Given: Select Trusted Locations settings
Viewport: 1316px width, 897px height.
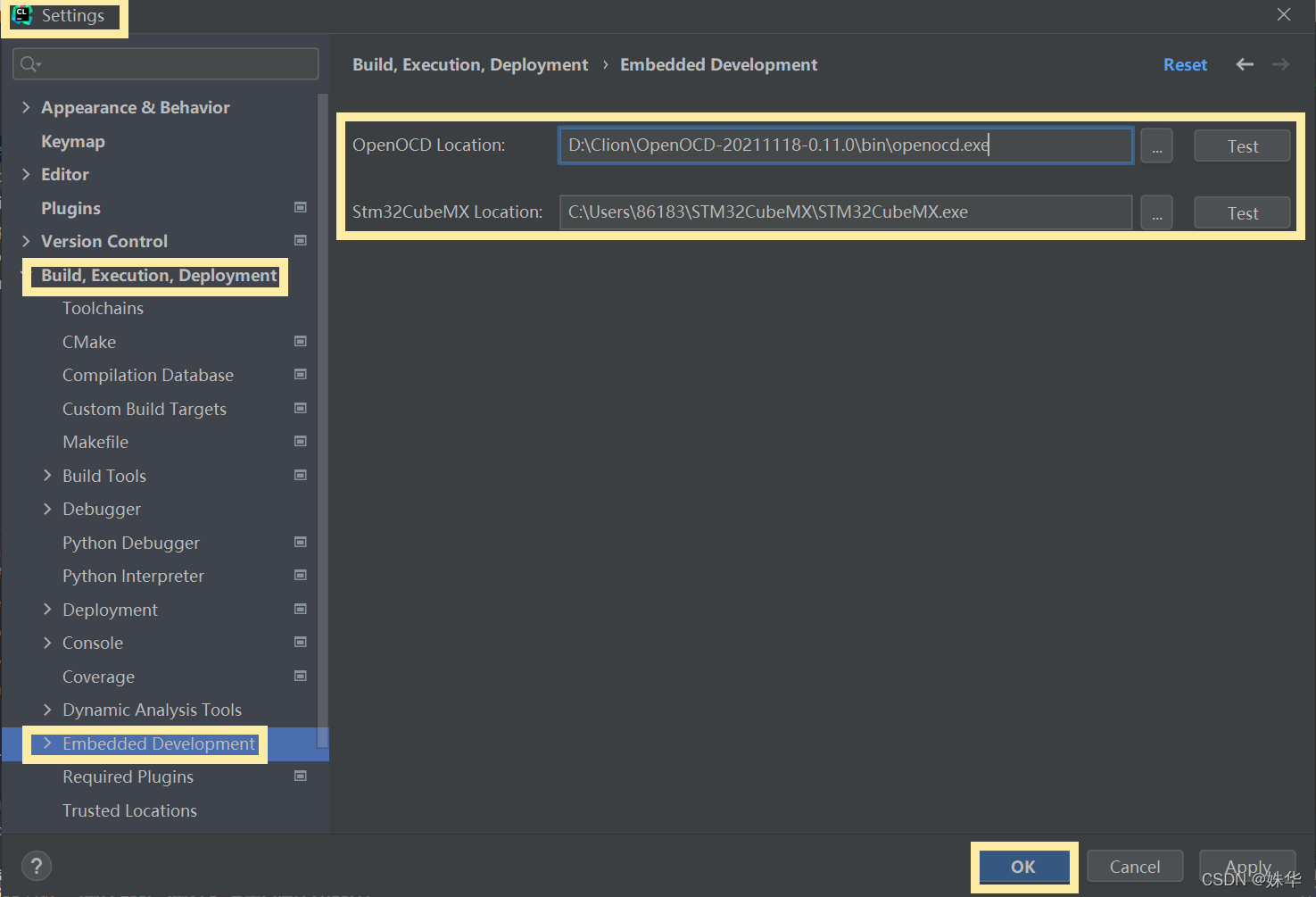Looking at the screenshot, I should (x=129, y=810).
